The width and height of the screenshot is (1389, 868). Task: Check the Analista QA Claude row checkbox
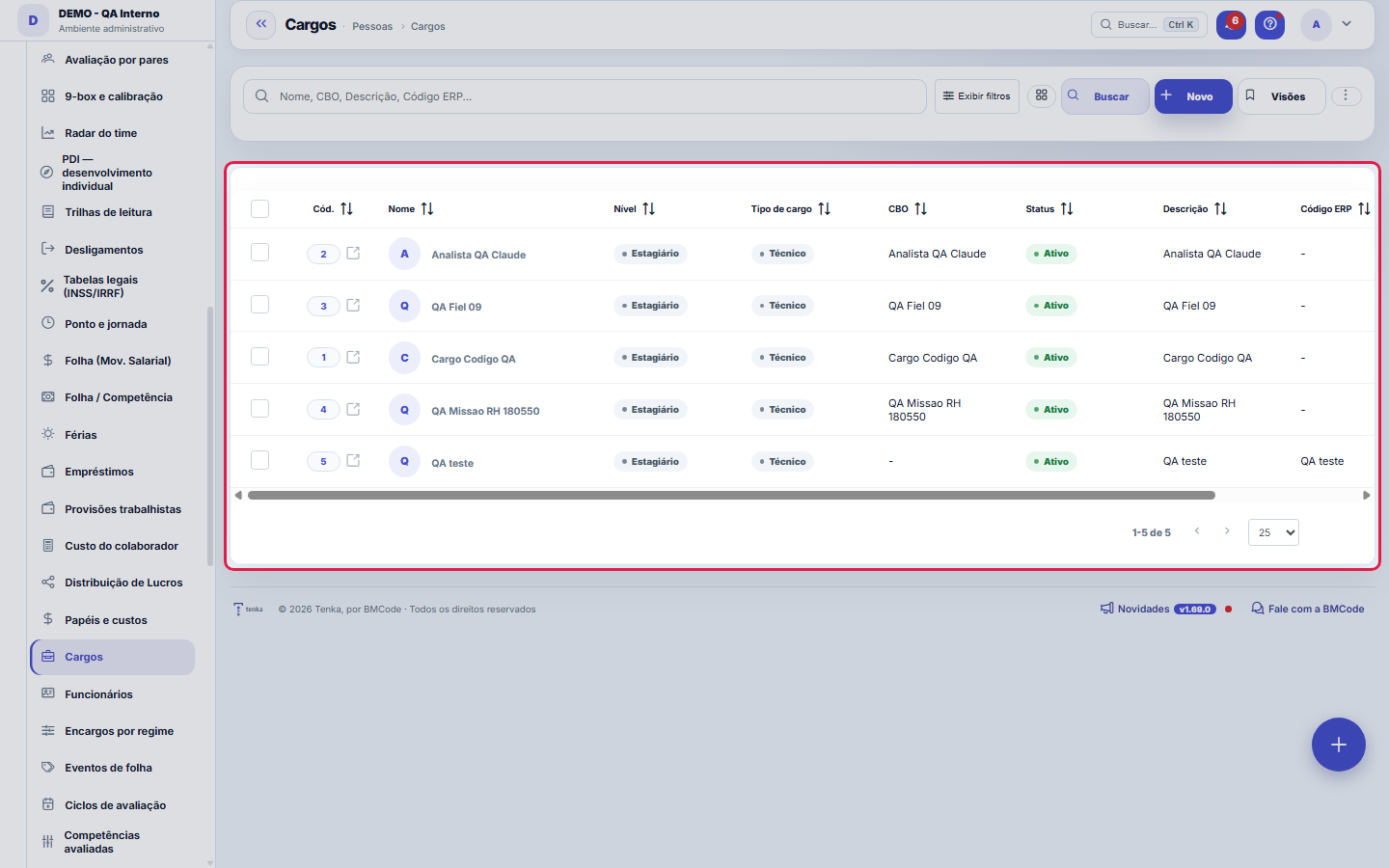[x=259, y=252]
